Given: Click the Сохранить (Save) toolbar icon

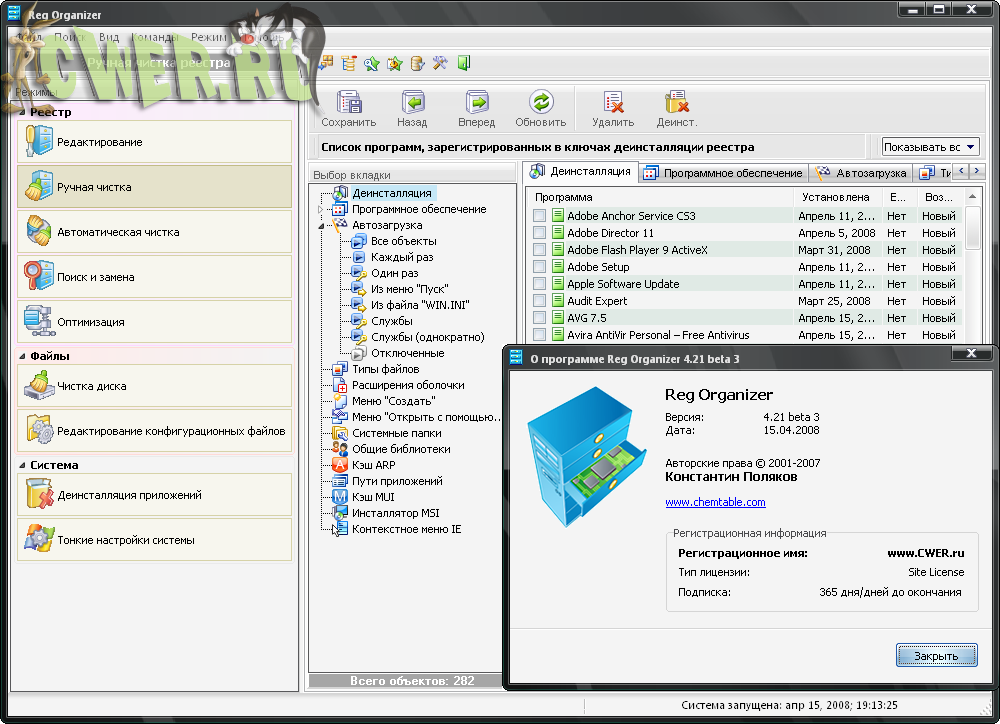Looking at the screenshot, I should pos(349,104).
